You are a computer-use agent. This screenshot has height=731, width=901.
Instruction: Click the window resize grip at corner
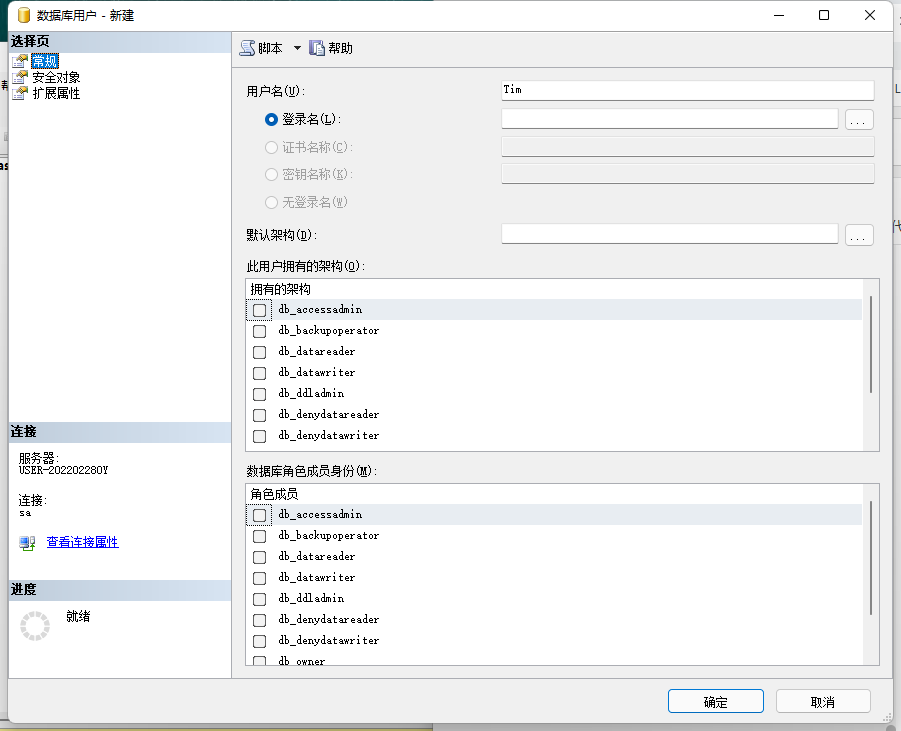tap(887, 717)
